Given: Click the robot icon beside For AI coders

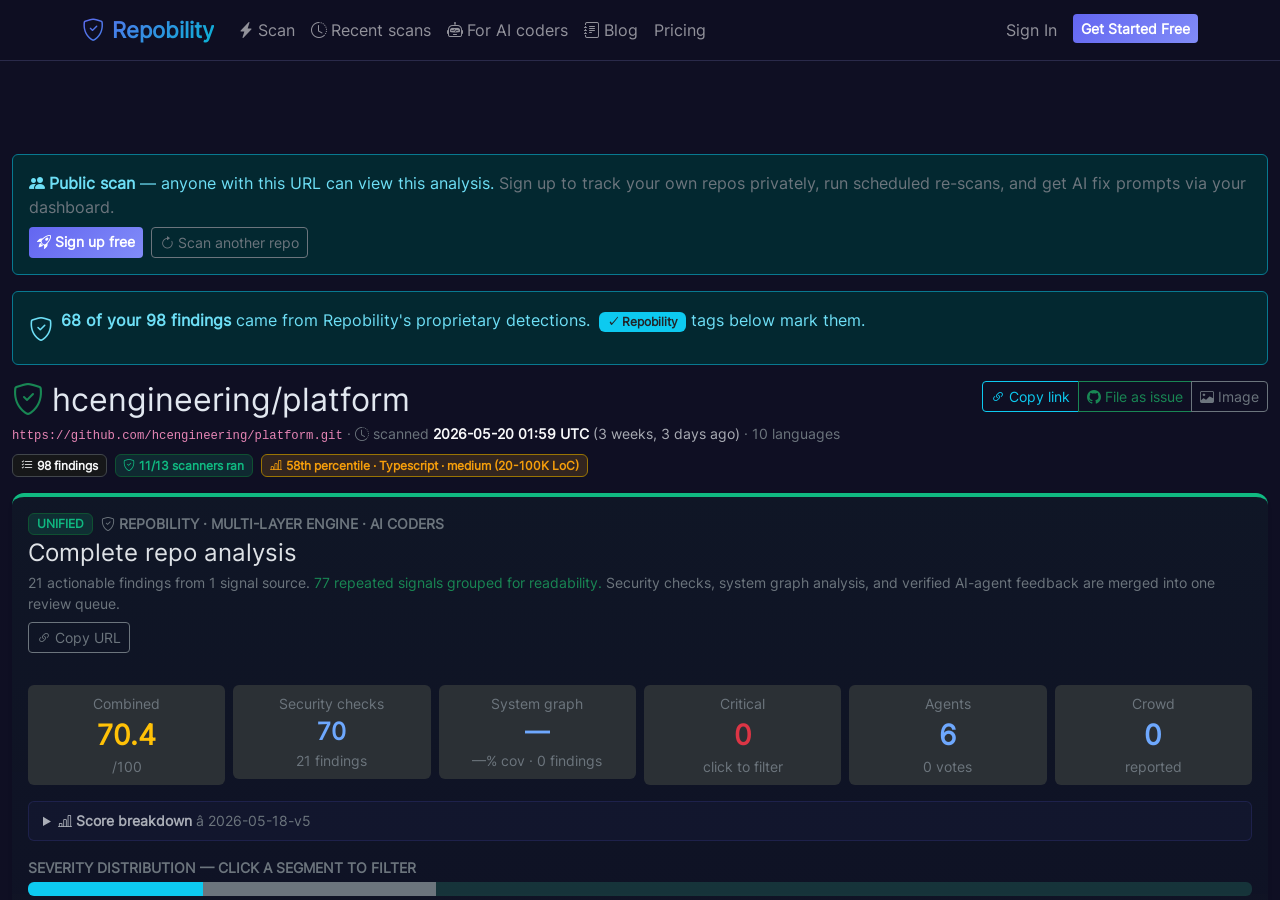Looking at the screenshot, I should point(455,30).
